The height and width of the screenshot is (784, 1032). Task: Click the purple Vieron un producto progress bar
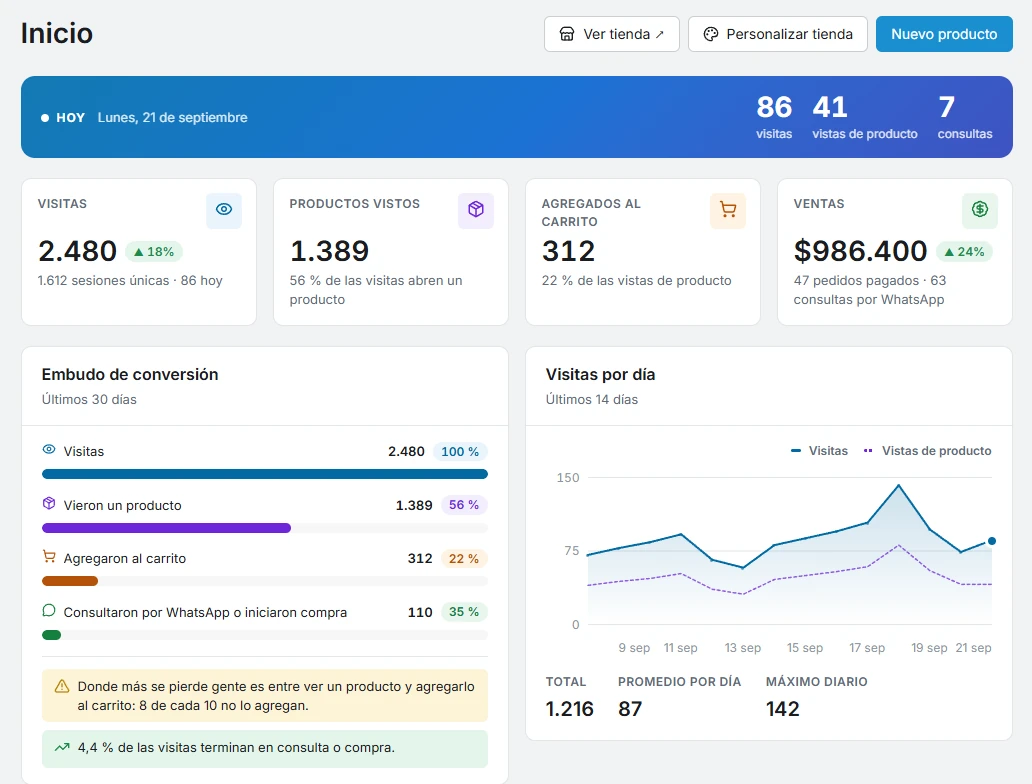click(x=167, y=528)
